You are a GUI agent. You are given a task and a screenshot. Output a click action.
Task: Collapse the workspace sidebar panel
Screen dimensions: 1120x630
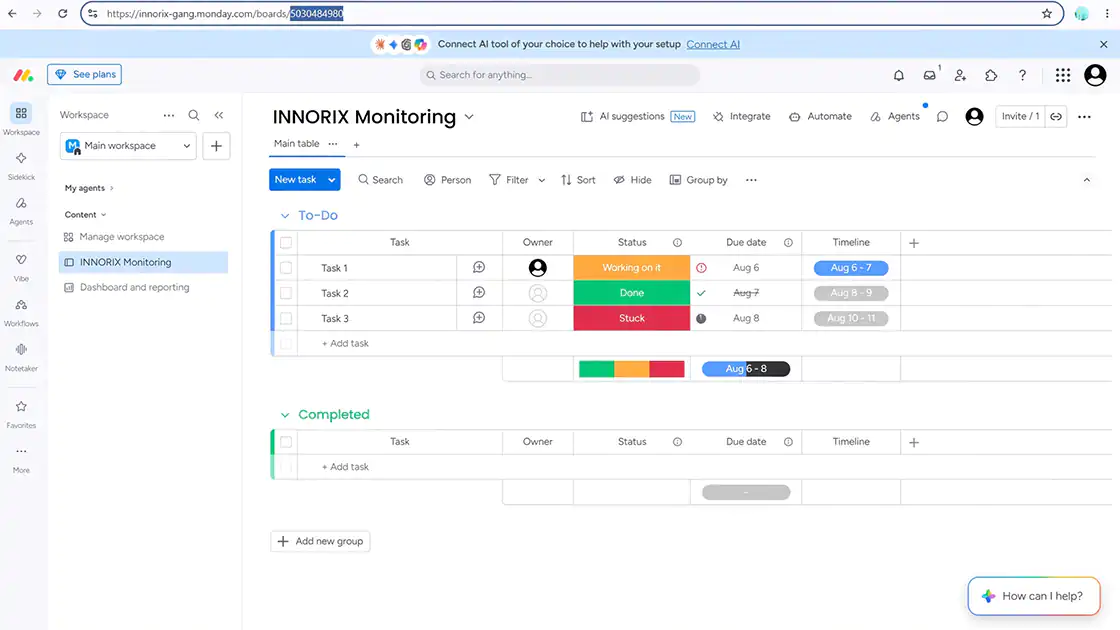pos(219,115)
